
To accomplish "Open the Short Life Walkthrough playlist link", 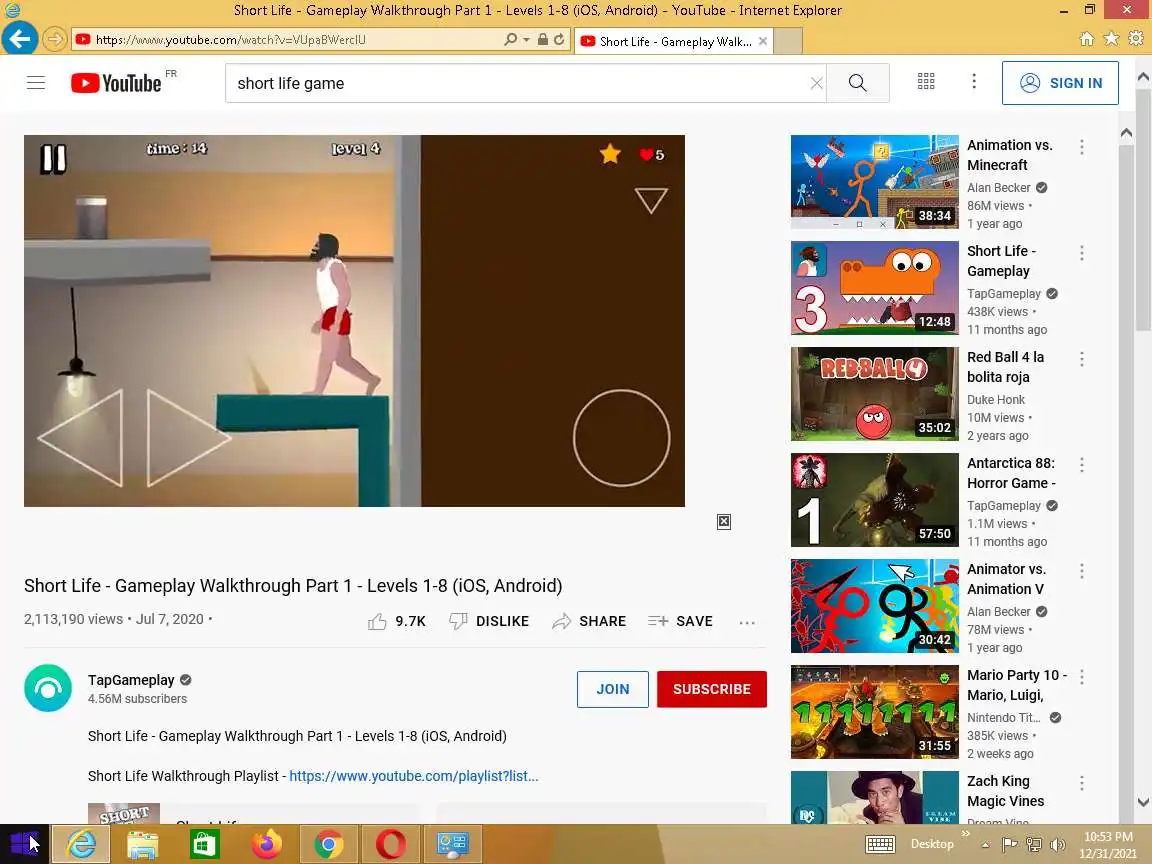I will 414,776.
